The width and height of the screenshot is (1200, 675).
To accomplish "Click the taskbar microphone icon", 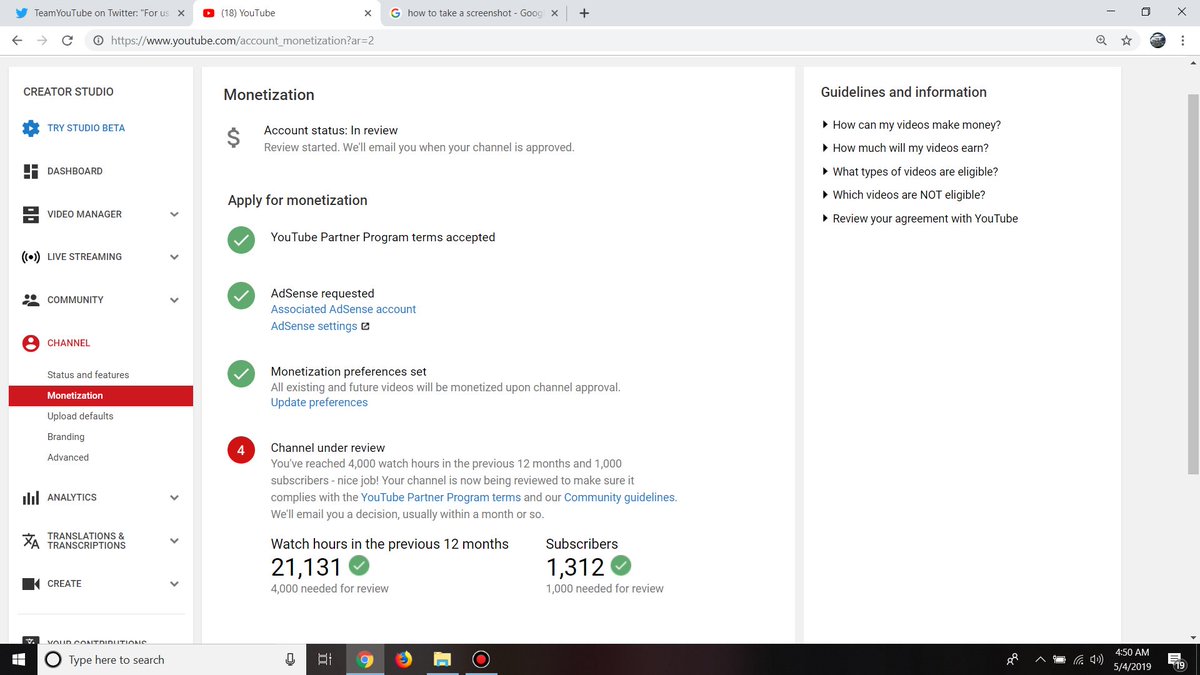I will tap(290, 659).
